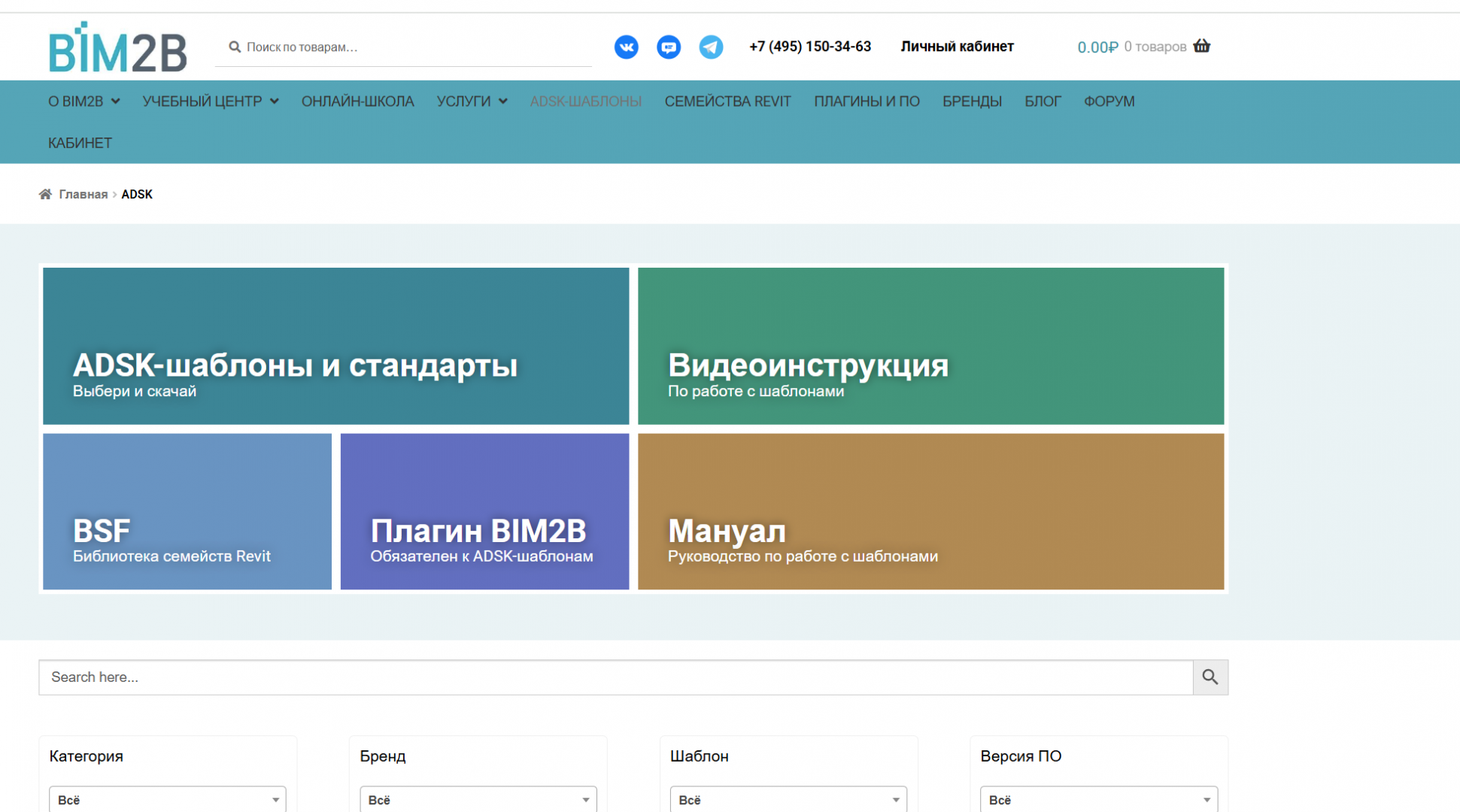This screenshot has height=812, width=1460.
Task: Click the Главная breadcrumb link
Action: (83, 194)
